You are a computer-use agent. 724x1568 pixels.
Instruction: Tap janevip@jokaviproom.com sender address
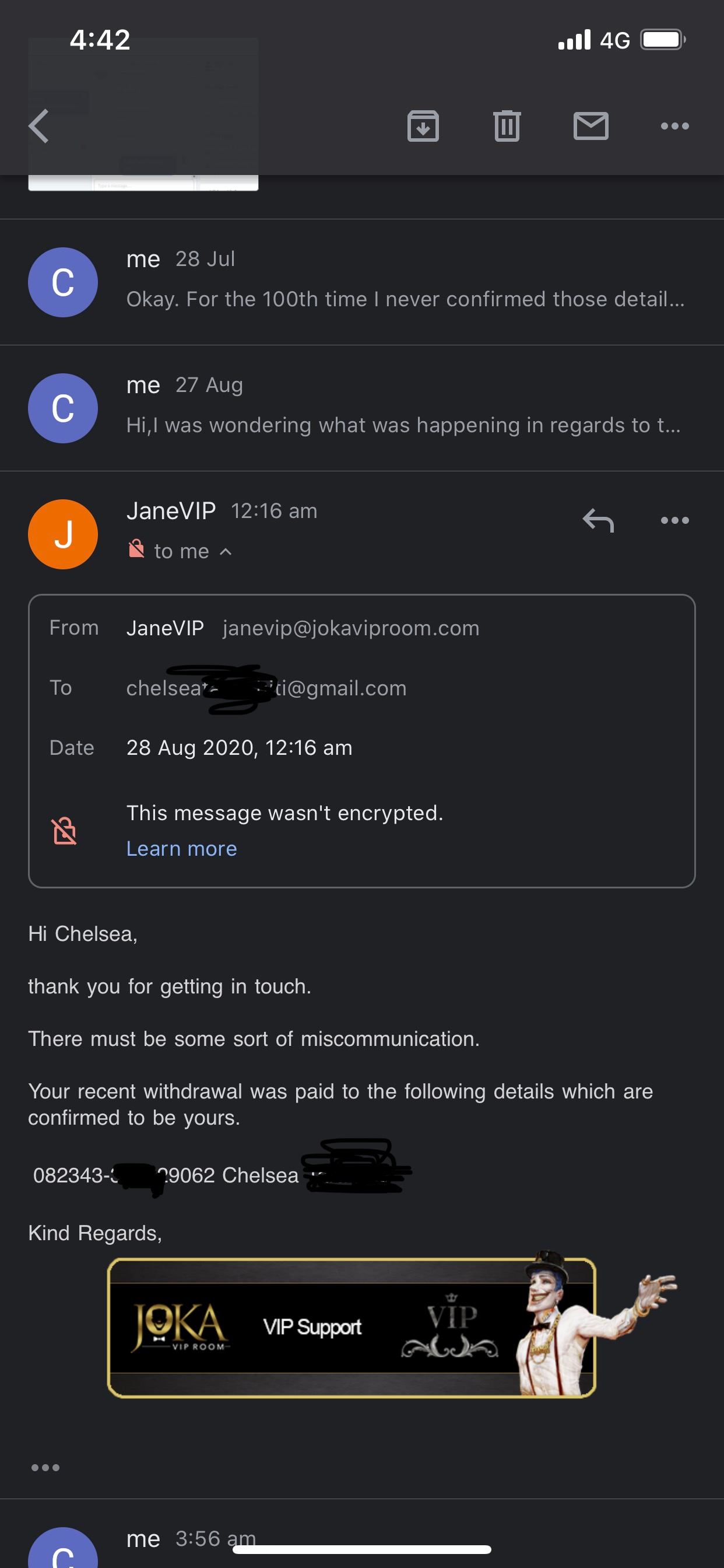(x=351, y=628)
